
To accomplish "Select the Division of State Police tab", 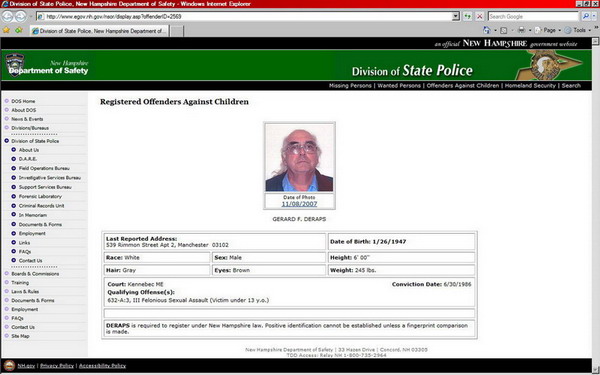I will (99, 31).
